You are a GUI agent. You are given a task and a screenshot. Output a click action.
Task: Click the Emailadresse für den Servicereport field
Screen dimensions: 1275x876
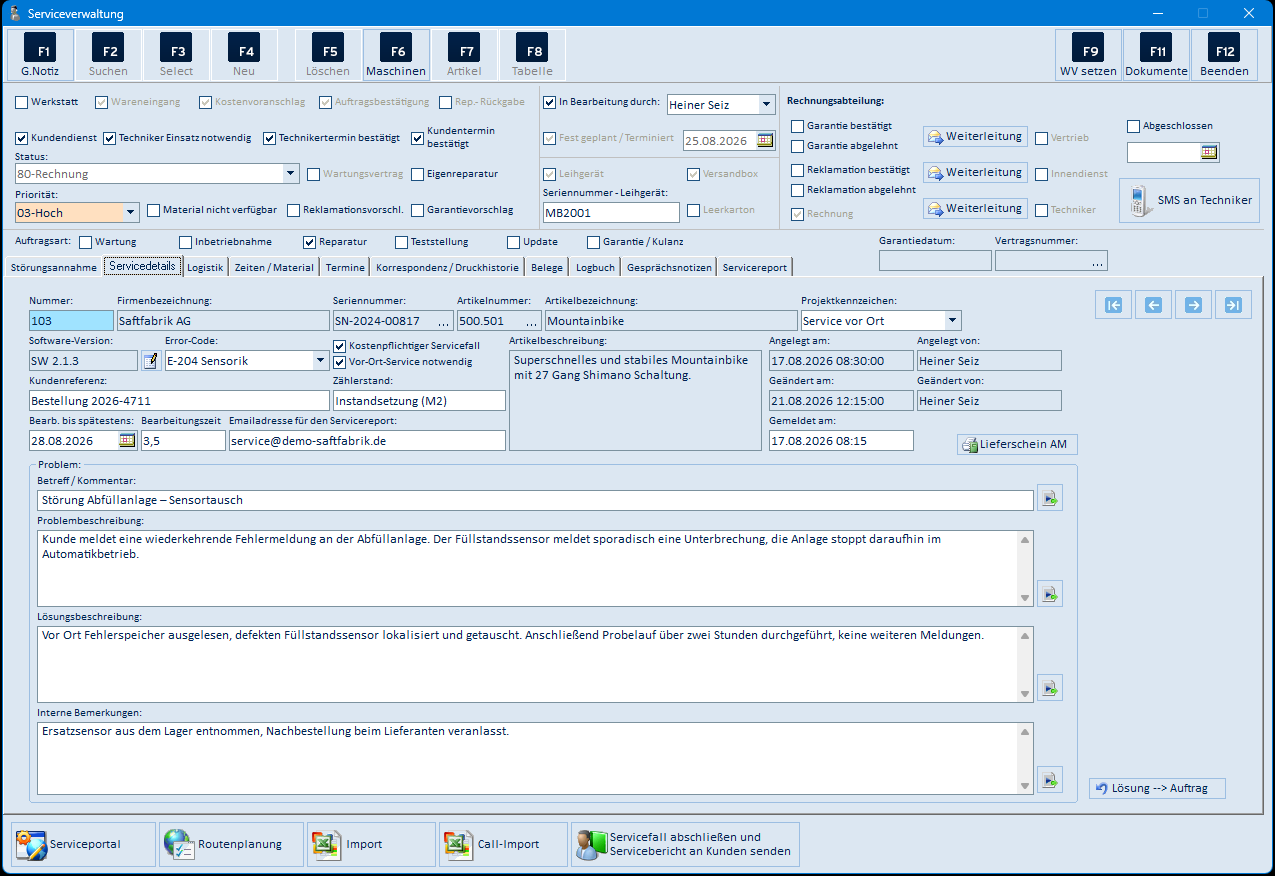click(x=367, y=440)
